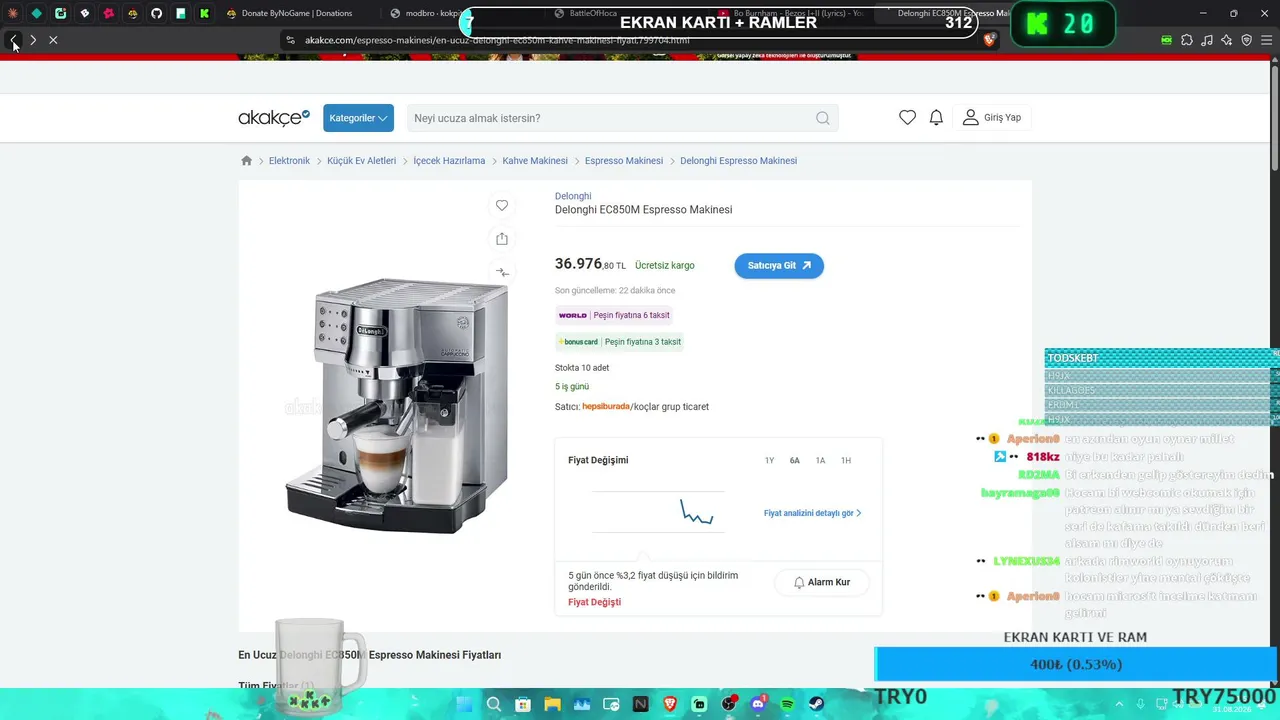Open the GitHub pinned tab
1280x720 pixels.
156,13
